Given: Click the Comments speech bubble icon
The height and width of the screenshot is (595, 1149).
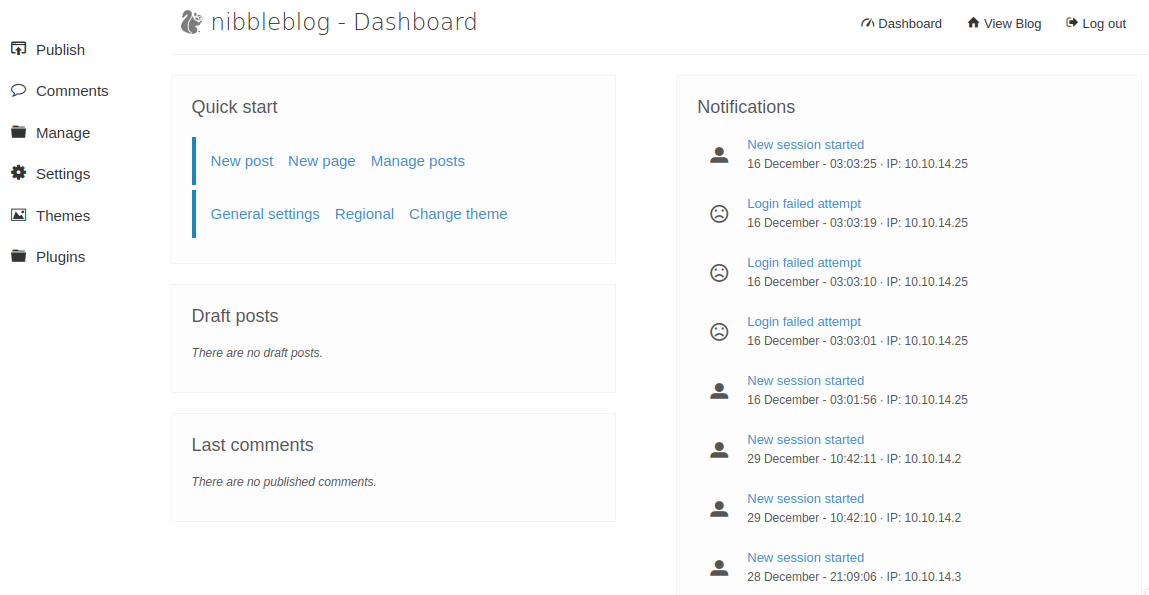Looking at the screenshot, I should (x=18, y=90).
